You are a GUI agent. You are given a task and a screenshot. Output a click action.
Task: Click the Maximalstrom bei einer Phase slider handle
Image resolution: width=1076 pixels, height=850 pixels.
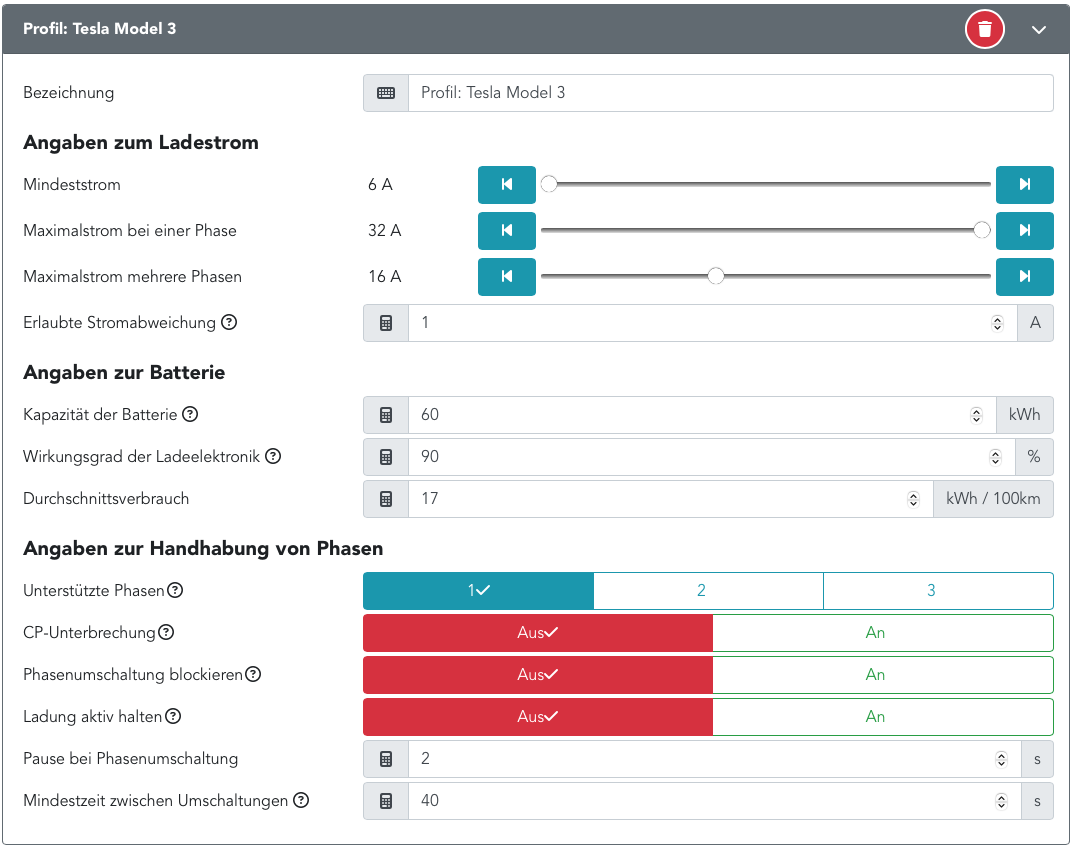click(x=982, y=230)
